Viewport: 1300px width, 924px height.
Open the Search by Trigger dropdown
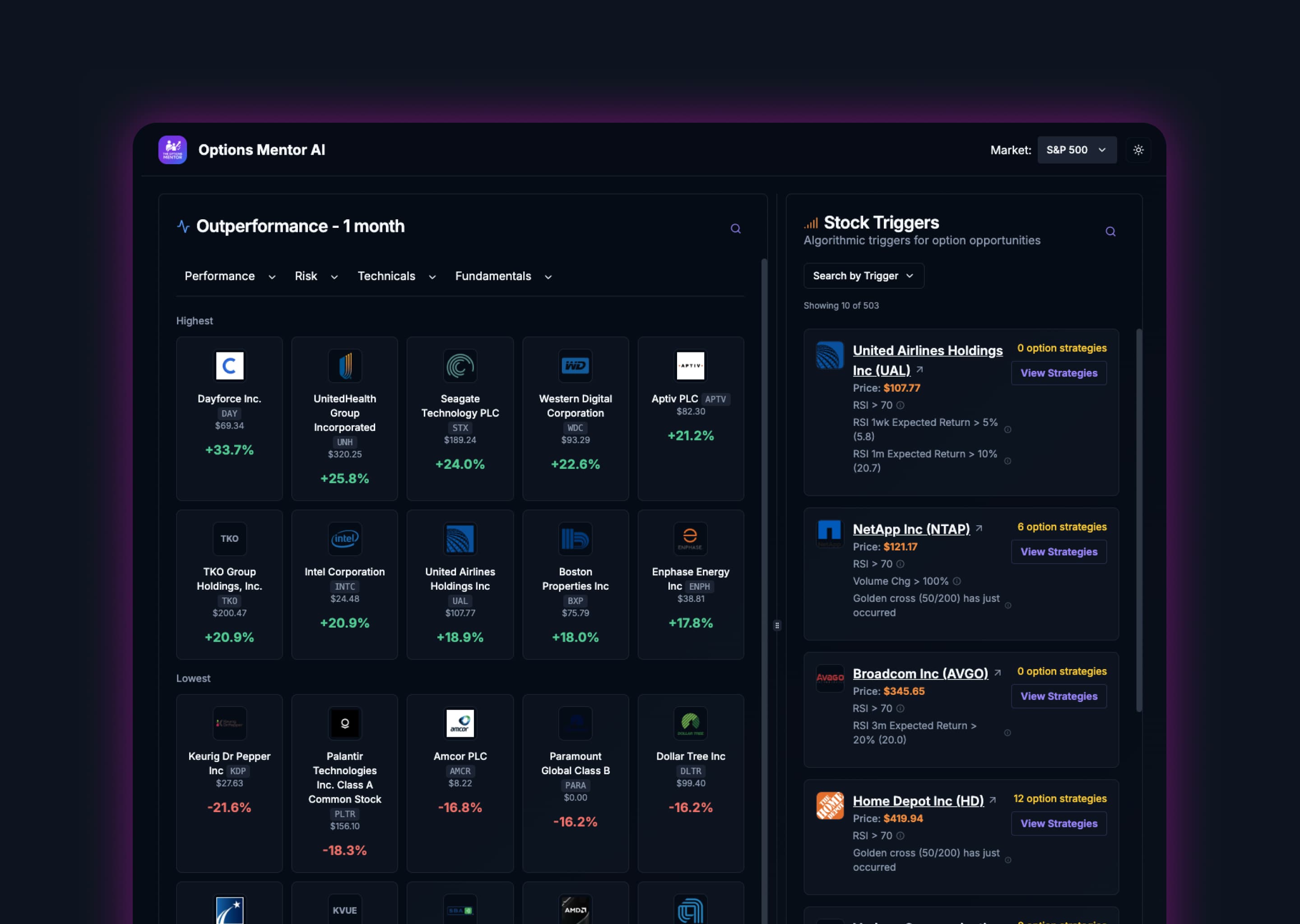point(863,276)
